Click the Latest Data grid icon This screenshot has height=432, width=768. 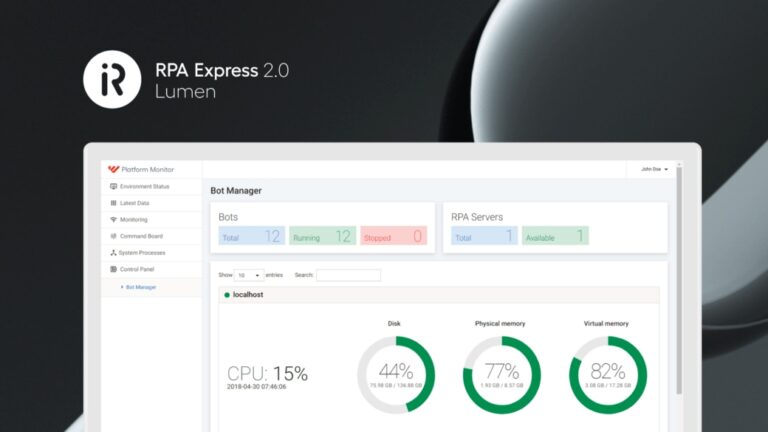[114, 203]
